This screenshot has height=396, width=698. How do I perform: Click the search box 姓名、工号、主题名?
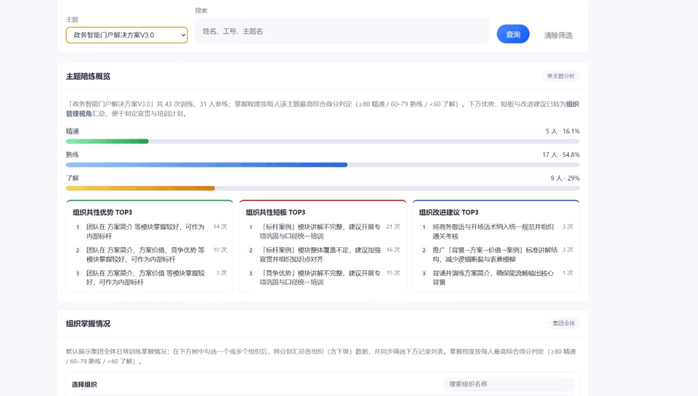click(x=342, y=31)
